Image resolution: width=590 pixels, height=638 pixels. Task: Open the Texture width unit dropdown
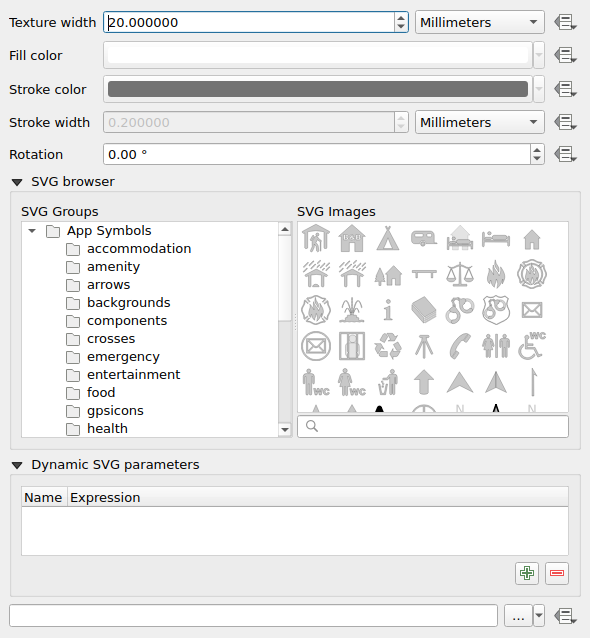[480, 22]
